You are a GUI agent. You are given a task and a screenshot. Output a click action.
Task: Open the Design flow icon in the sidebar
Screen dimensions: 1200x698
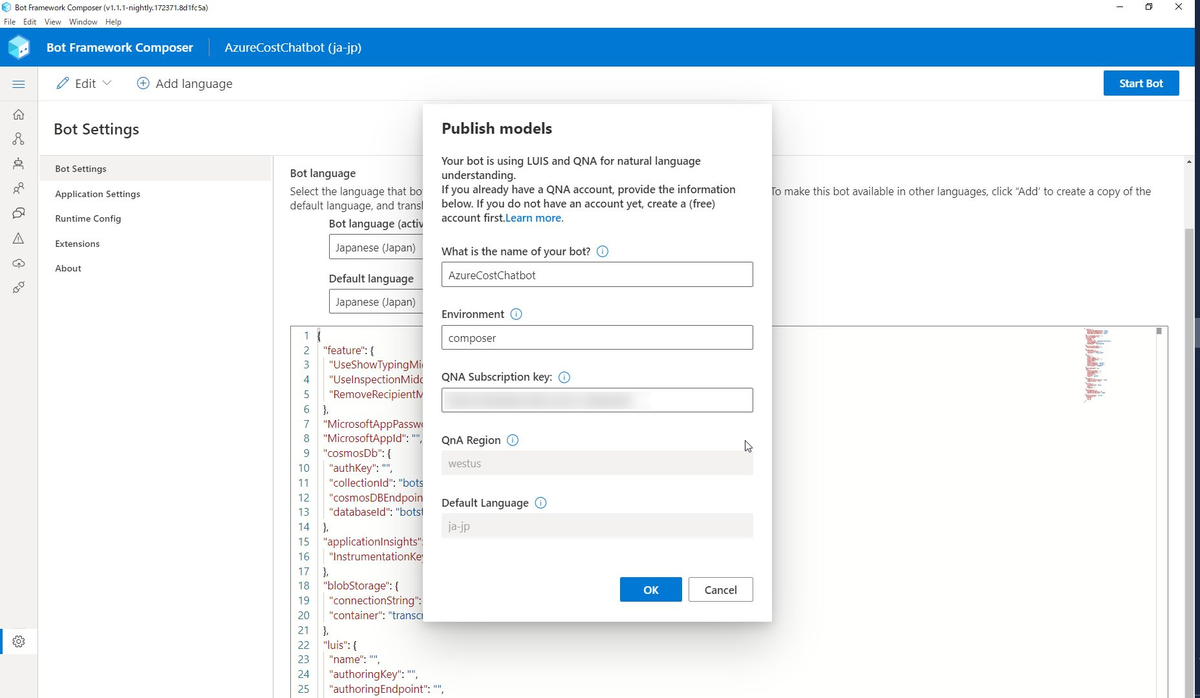[x=18, y=138]
